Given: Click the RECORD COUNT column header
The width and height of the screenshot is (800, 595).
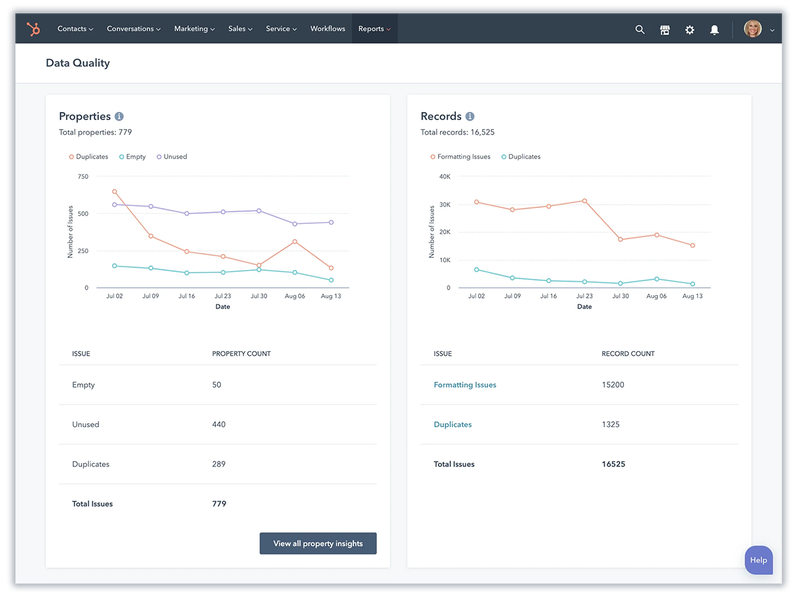Looking at the screenshot, I should coord(628,354).
